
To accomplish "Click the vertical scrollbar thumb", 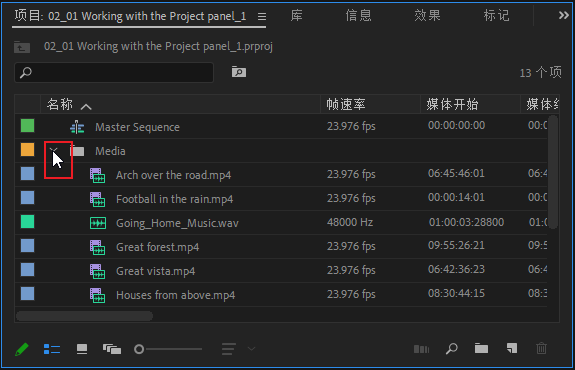I will coord(553,172).
